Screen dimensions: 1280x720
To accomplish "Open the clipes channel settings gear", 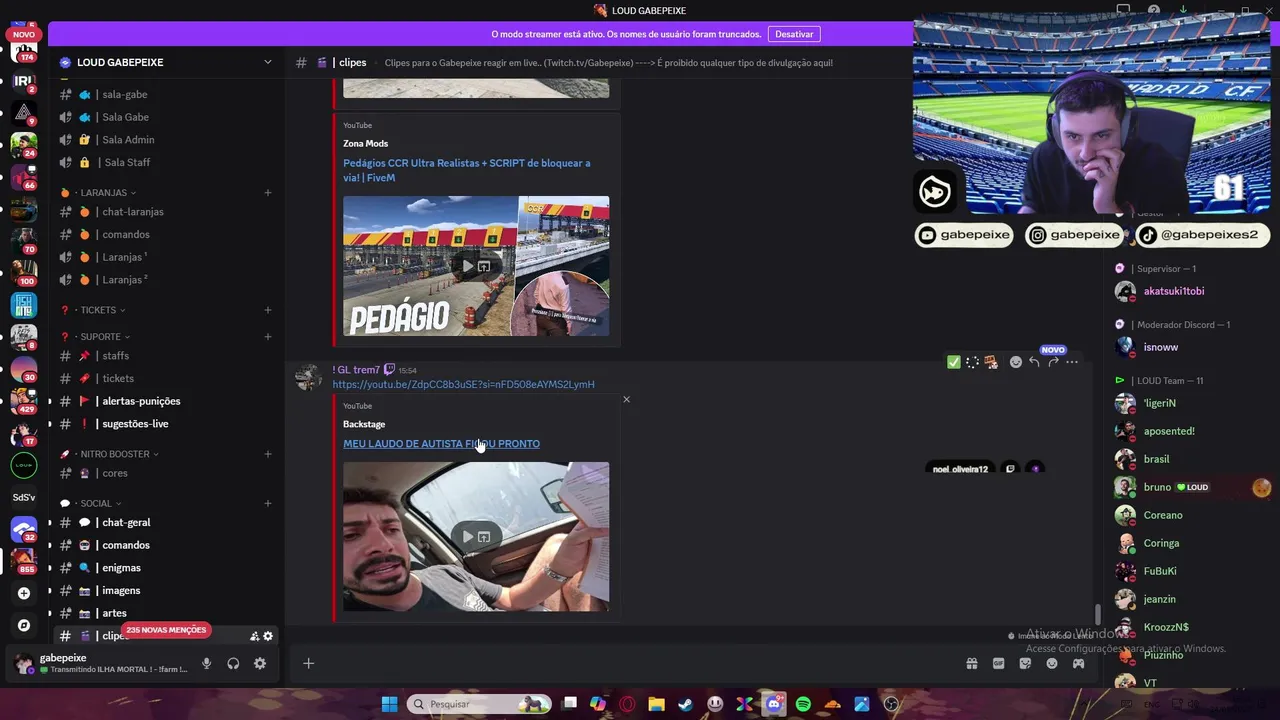I will pos(268,636).
